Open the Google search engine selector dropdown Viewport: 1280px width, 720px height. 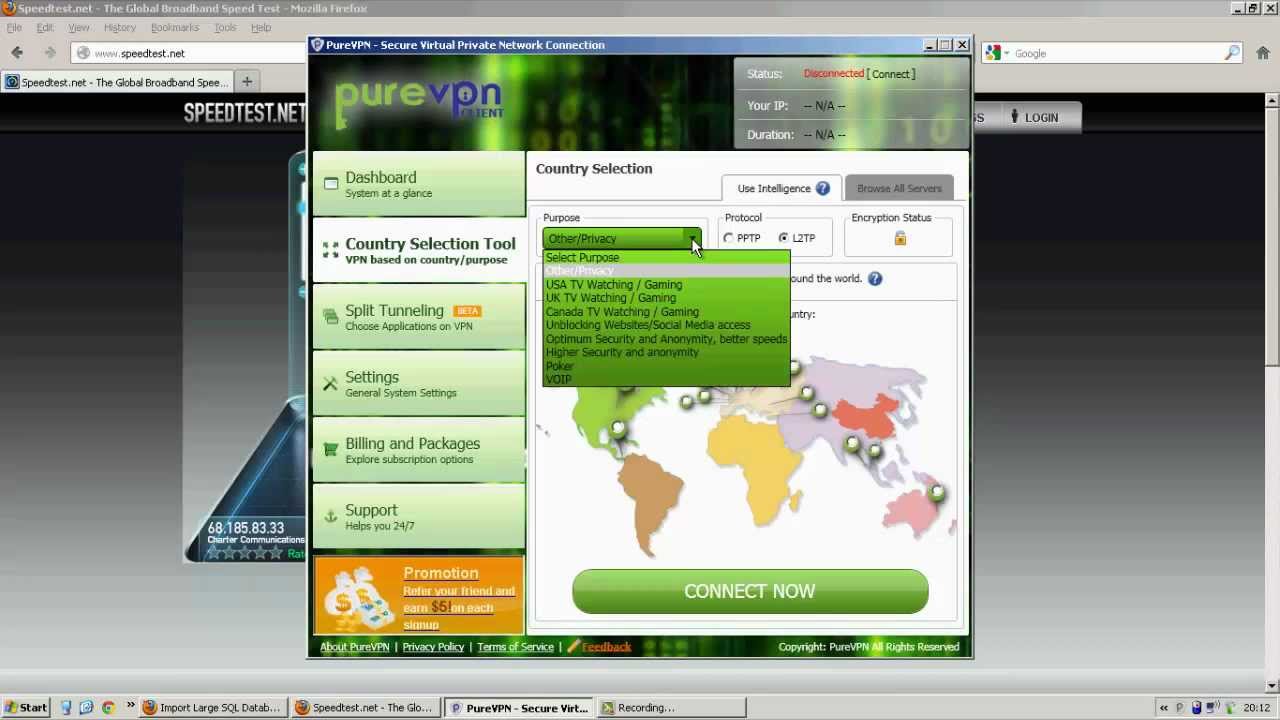[x=997, y=53]
